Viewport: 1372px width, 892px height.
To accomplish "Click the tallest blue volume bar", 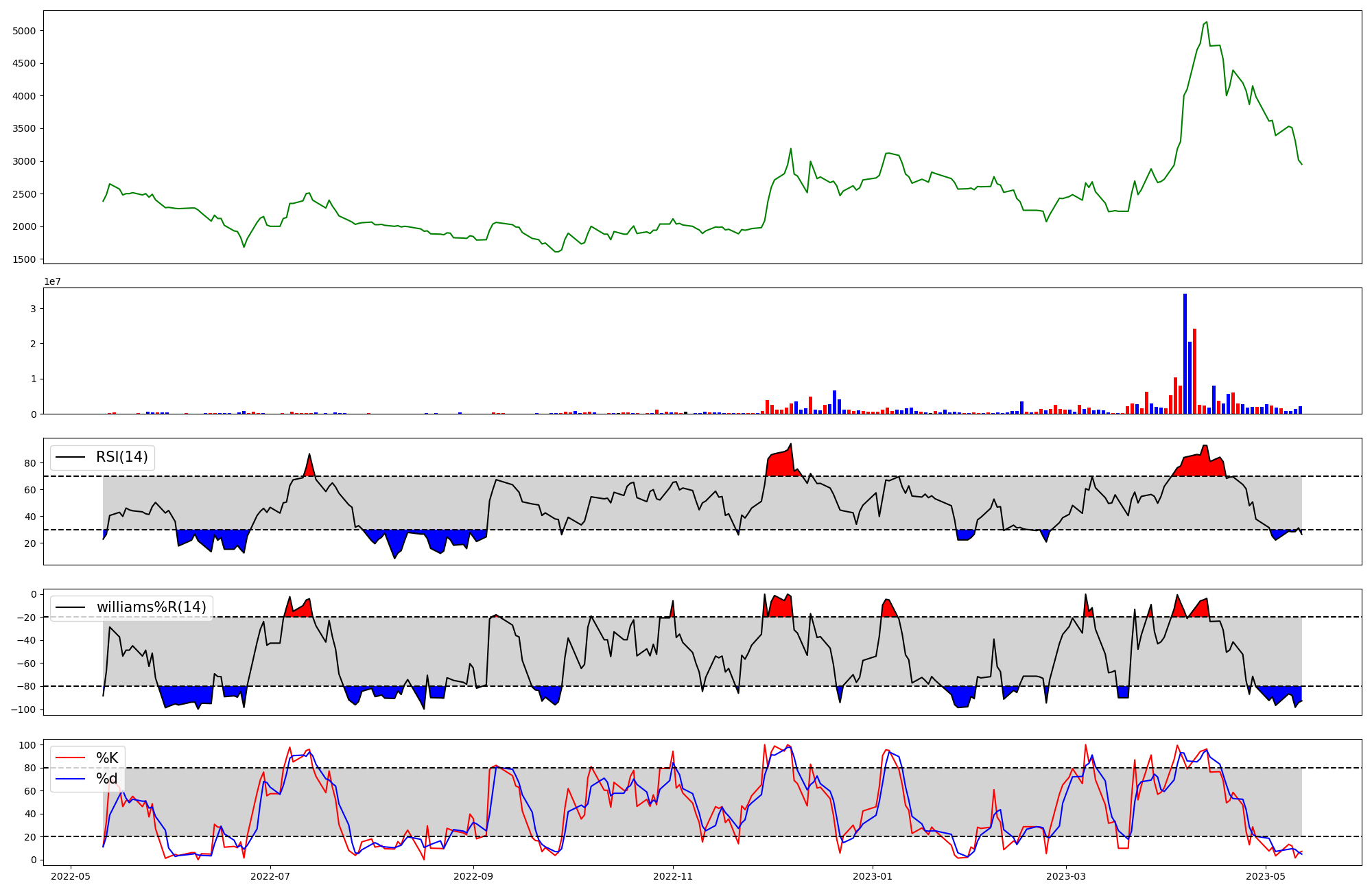I will pos(1185,353).
